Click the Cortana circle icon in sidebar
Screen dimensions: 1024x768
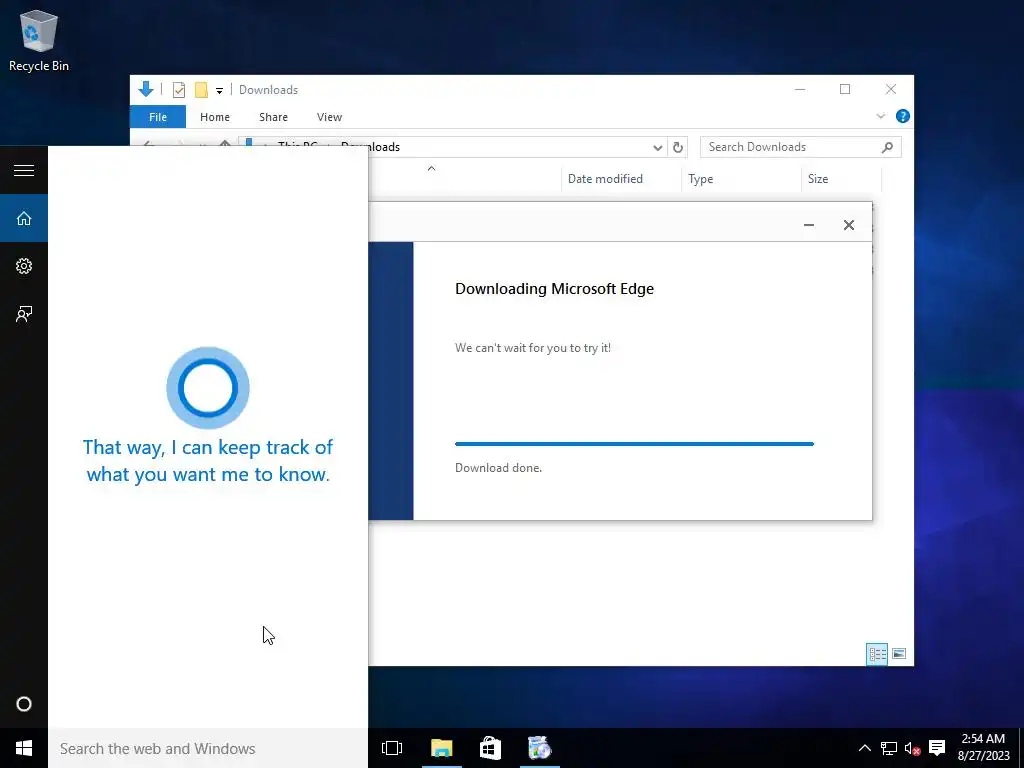24,704
